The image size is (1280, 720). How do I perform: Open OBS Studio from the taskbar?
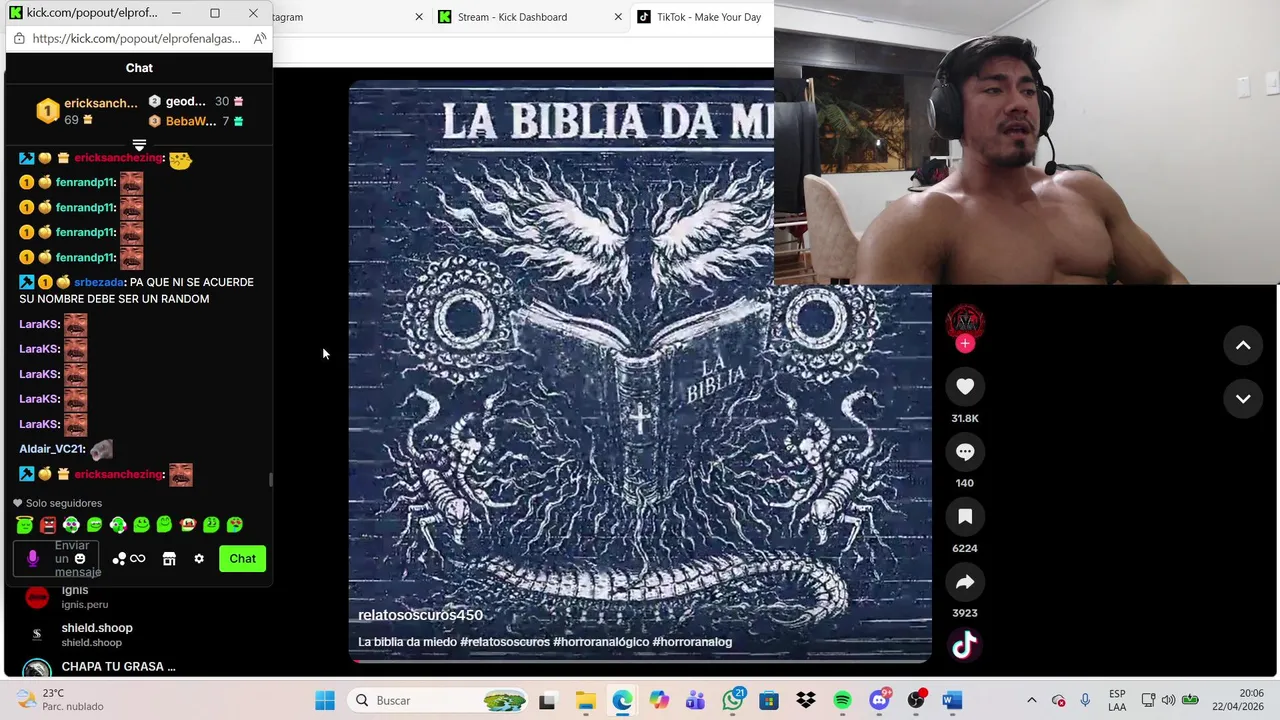pos(916,700)
